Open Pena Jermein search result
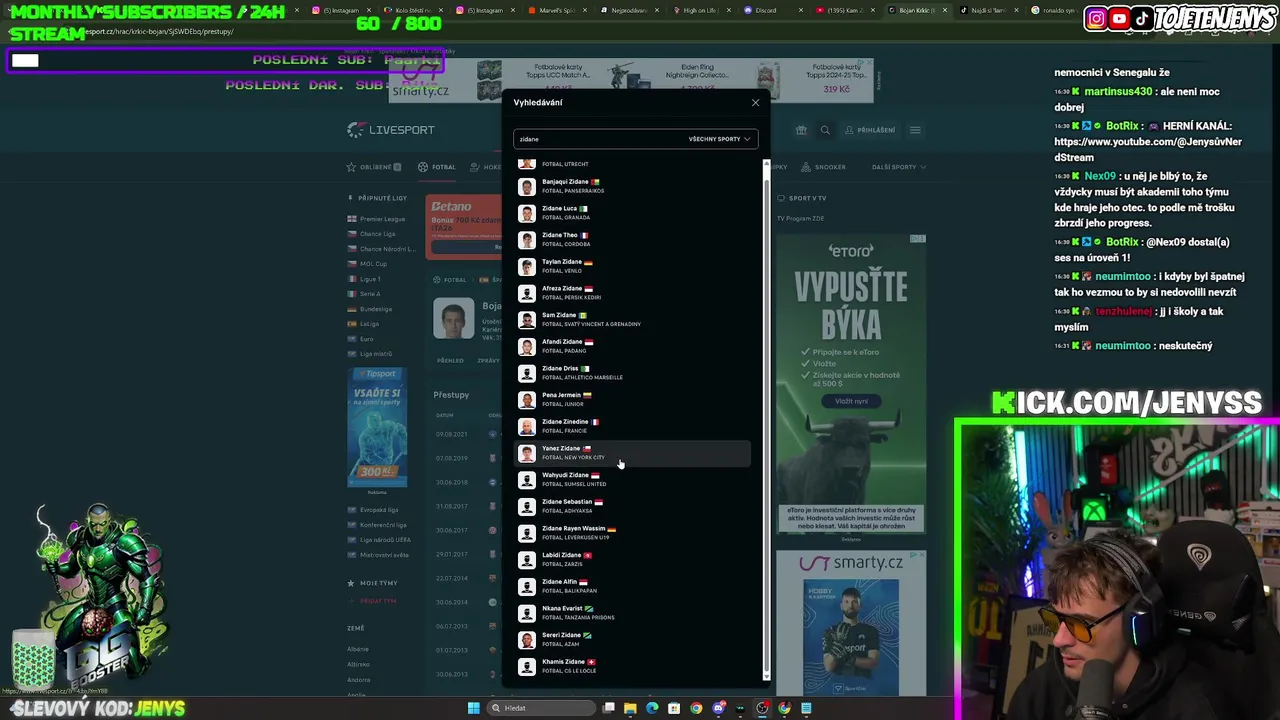The height and width of the screenshot is (720, 1280). tap(632, 399)
